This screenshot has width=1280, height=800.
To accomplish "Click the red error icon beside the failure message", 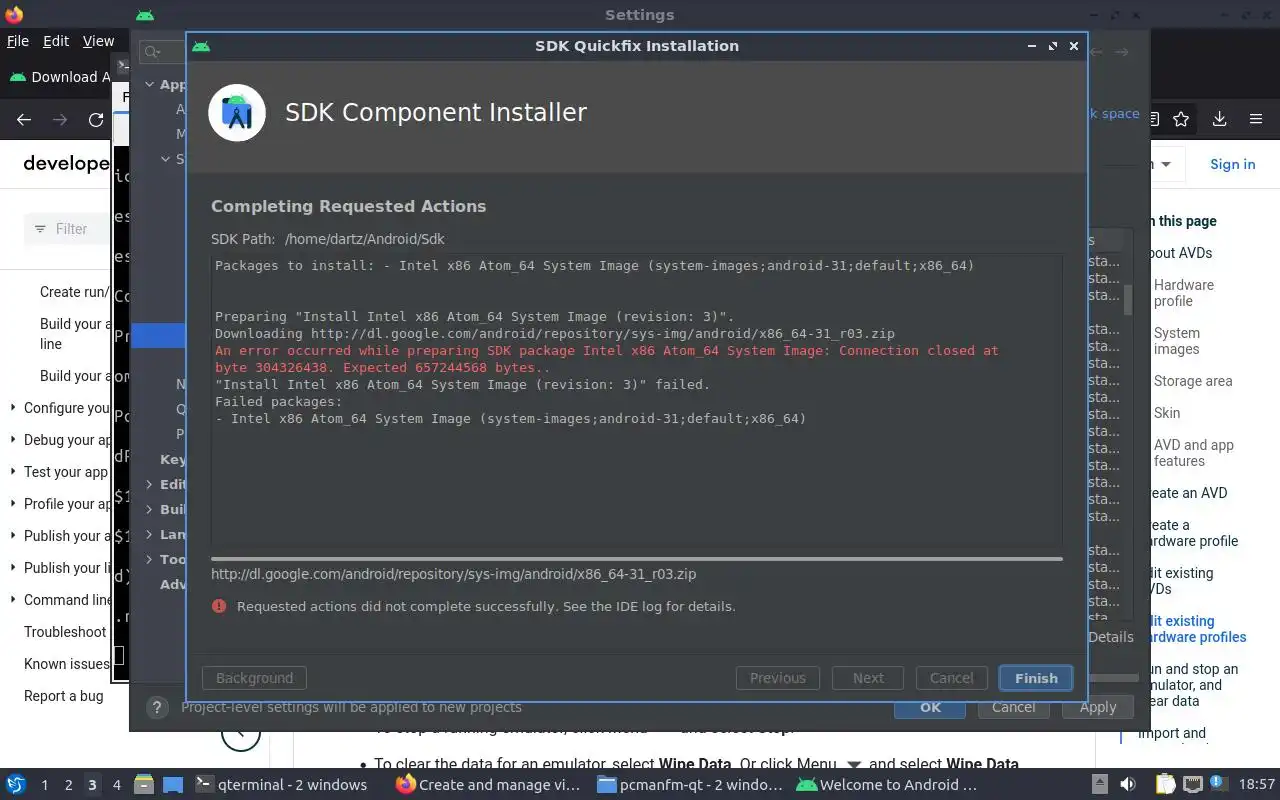I will (219, 606).
